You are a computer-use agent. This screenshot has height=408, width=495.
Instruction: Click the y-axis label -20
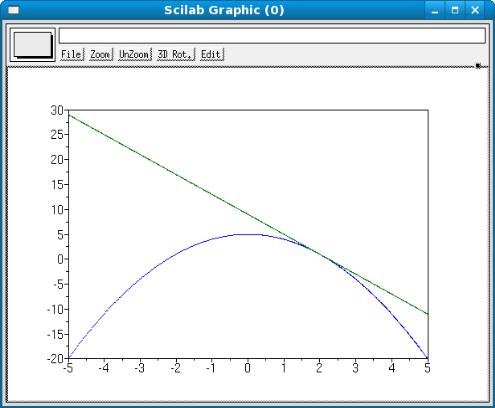(x=55, y=359)
